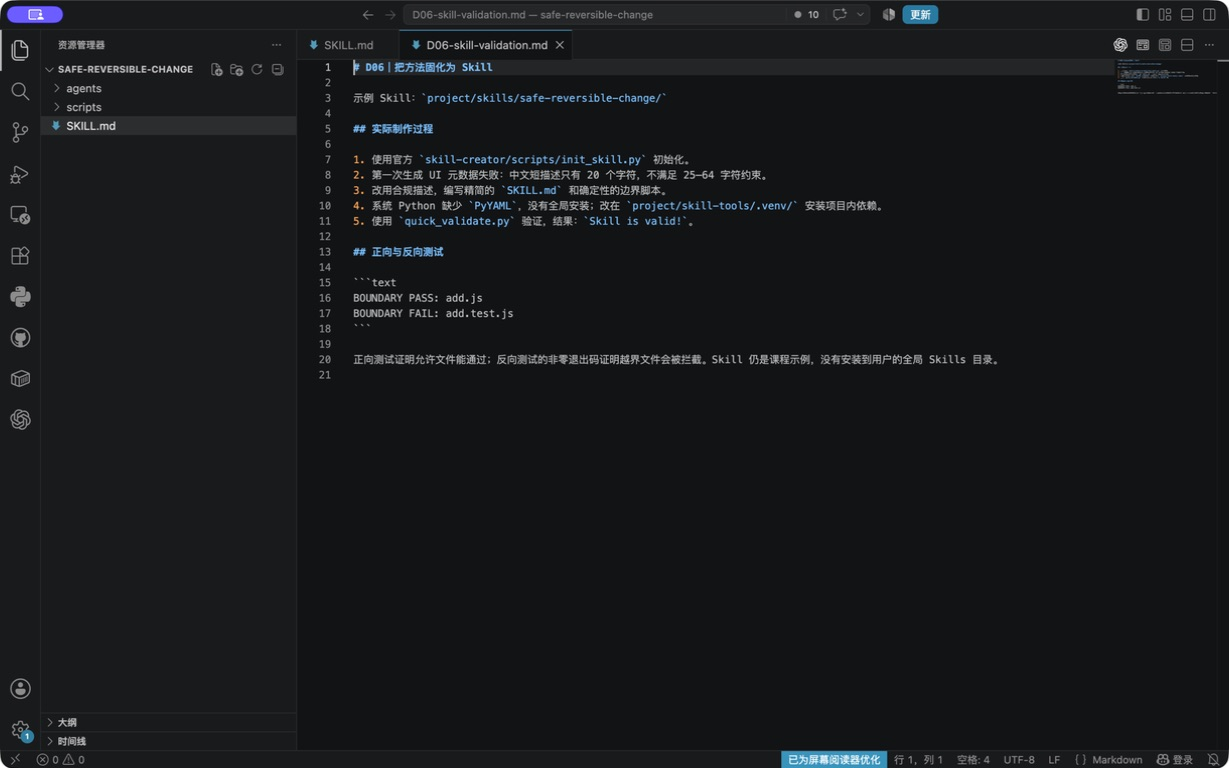
Task: Open the Python activity bar icon
Action: (x=20, y=297)
